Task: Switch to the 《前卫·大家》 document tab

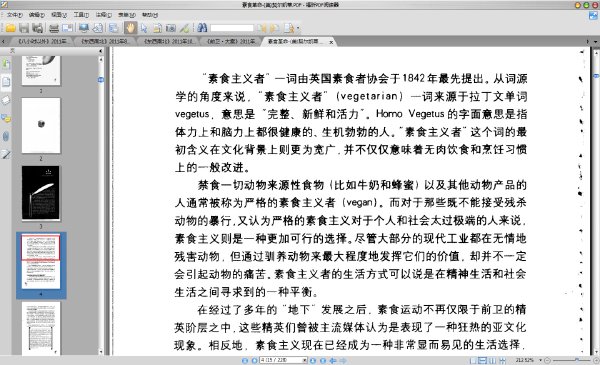Action: (231, 41)
